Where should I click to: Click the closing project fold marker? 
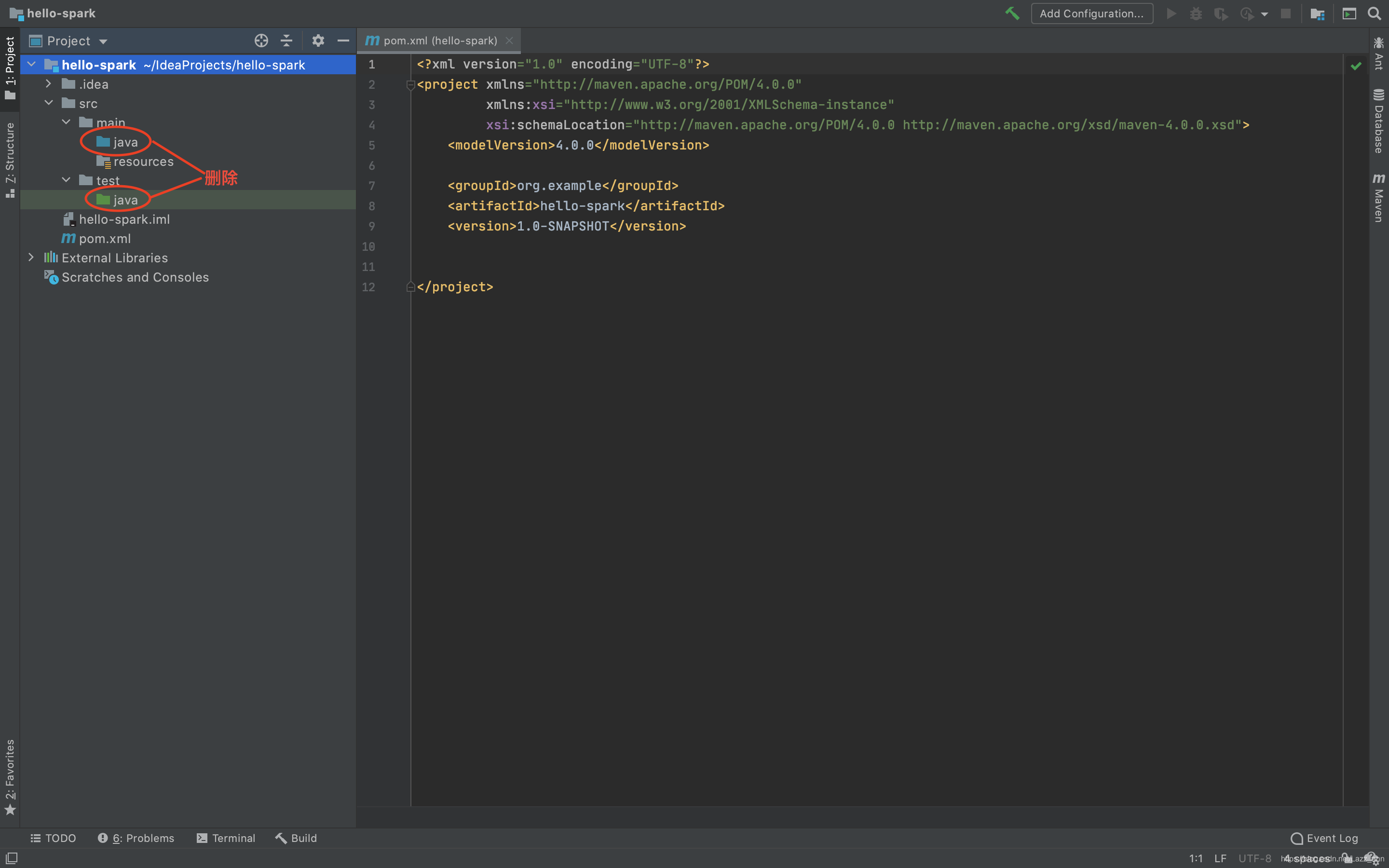(410, 286)
